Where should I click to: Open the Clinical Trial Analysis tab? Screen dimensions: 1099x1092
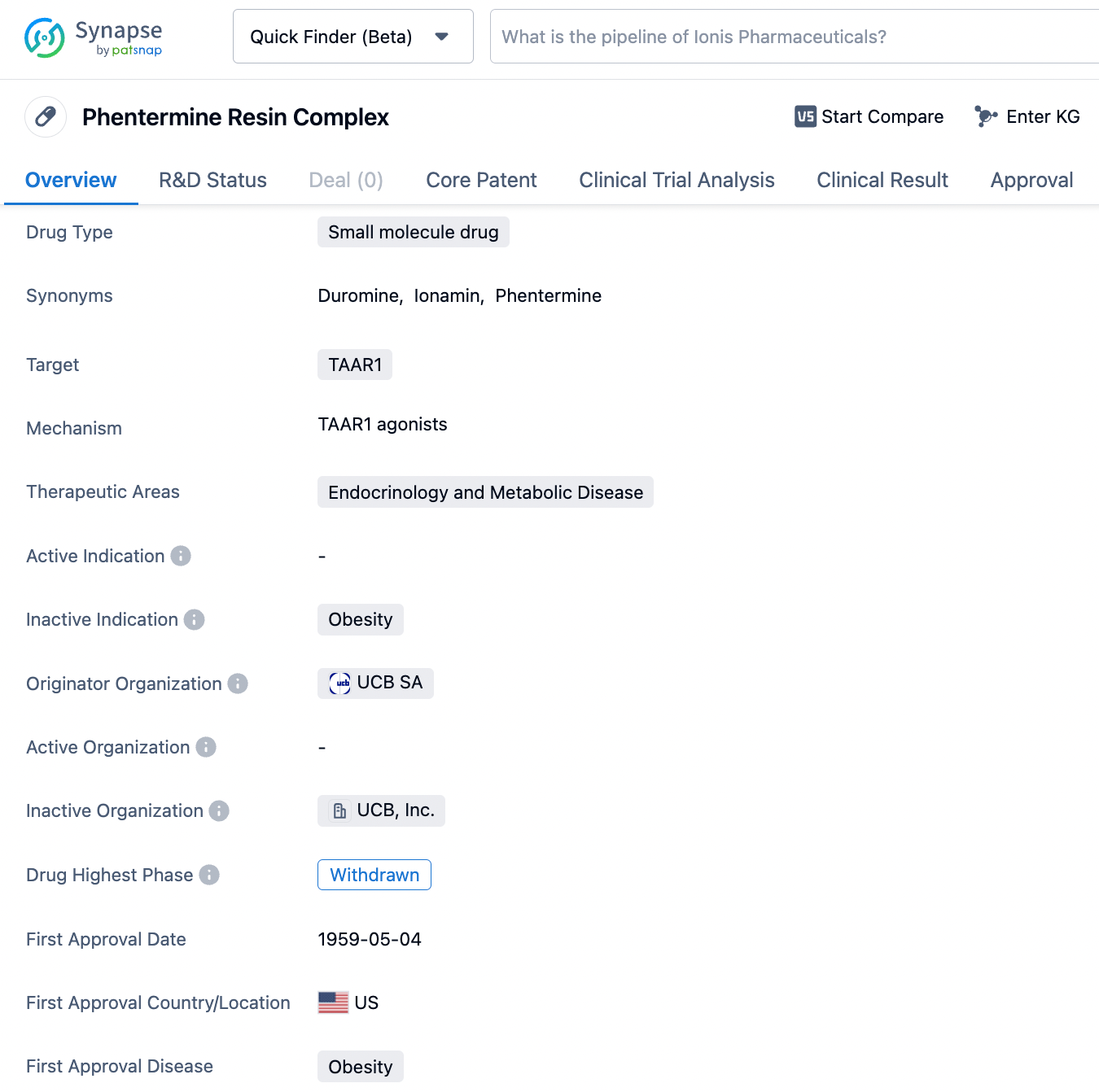click(676, 180)
